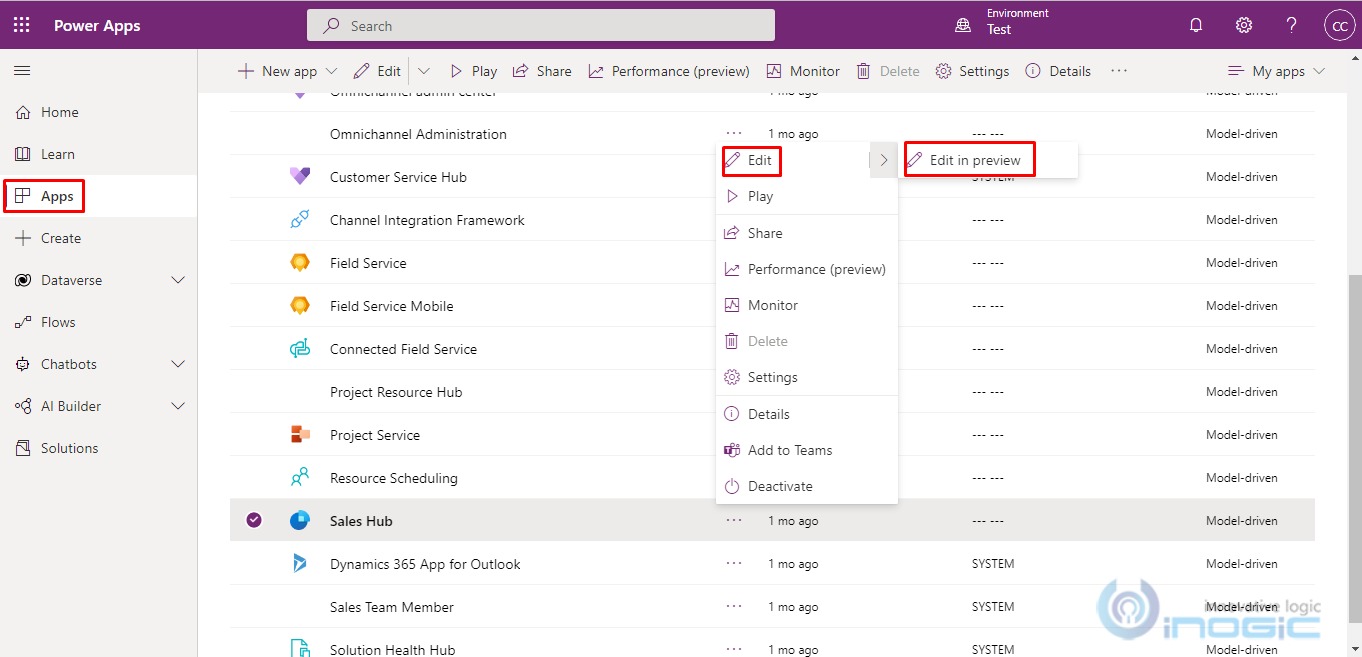Choose Details in the context menu

(807, 414)
